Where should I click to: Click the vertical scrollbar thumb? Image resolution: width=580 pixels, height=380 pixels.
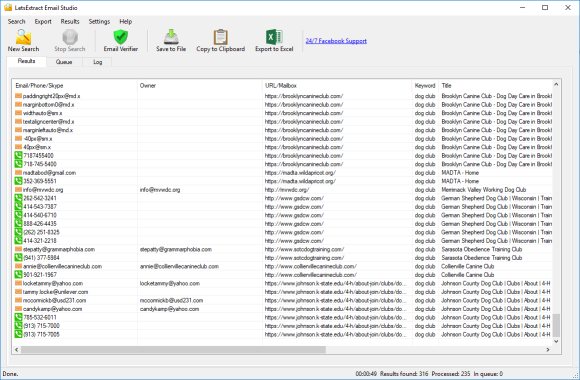(x=556, y=326)
